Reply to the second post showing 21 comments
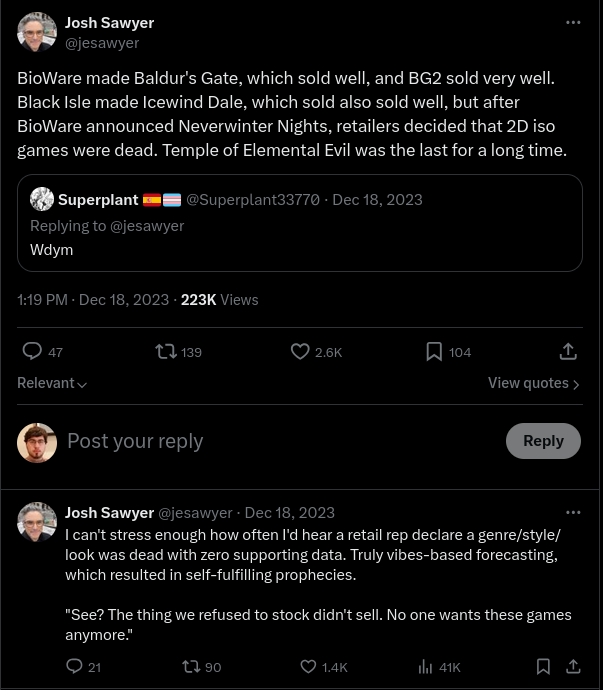Screen dimensions: 603x690 coord(74,666)
